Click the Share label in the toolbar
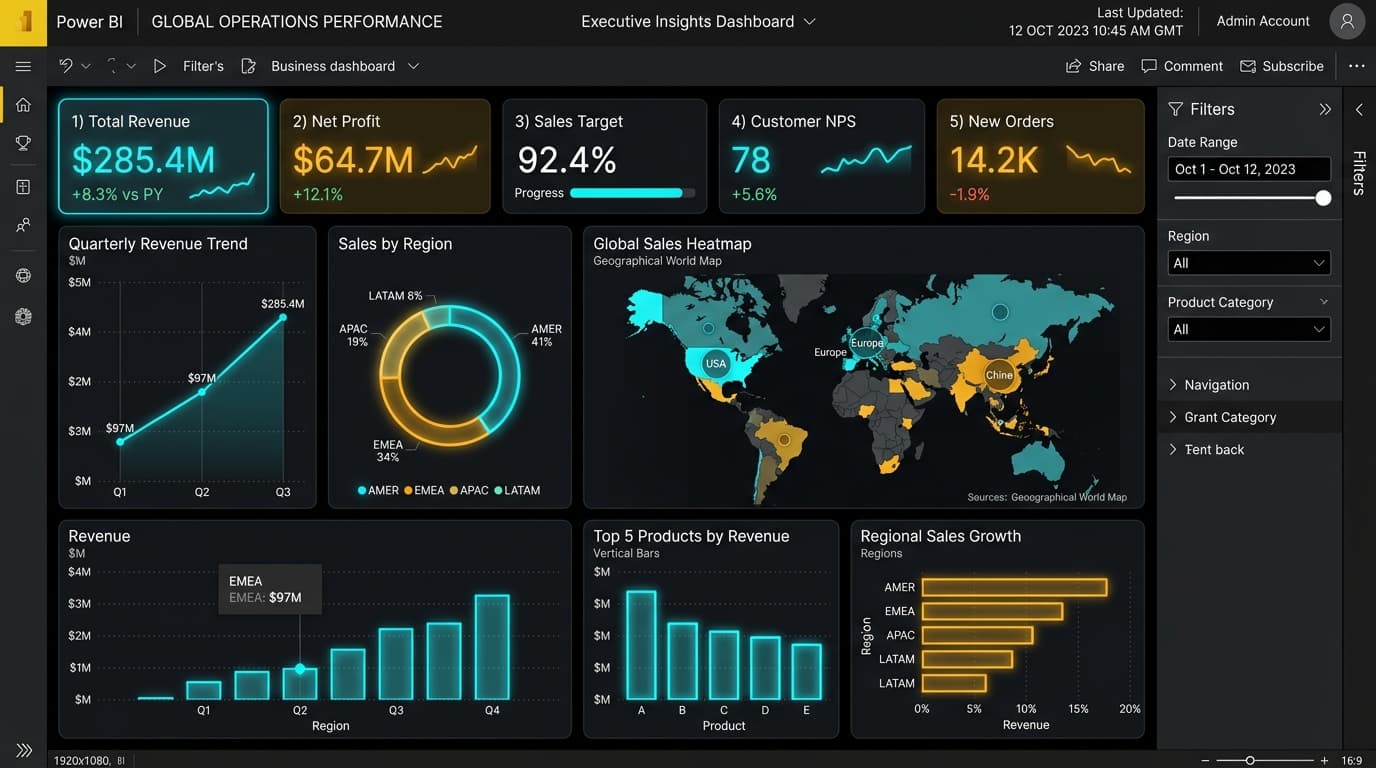Image resolution: width=1376 pixels, height=768 pixels. (1106, 66)
